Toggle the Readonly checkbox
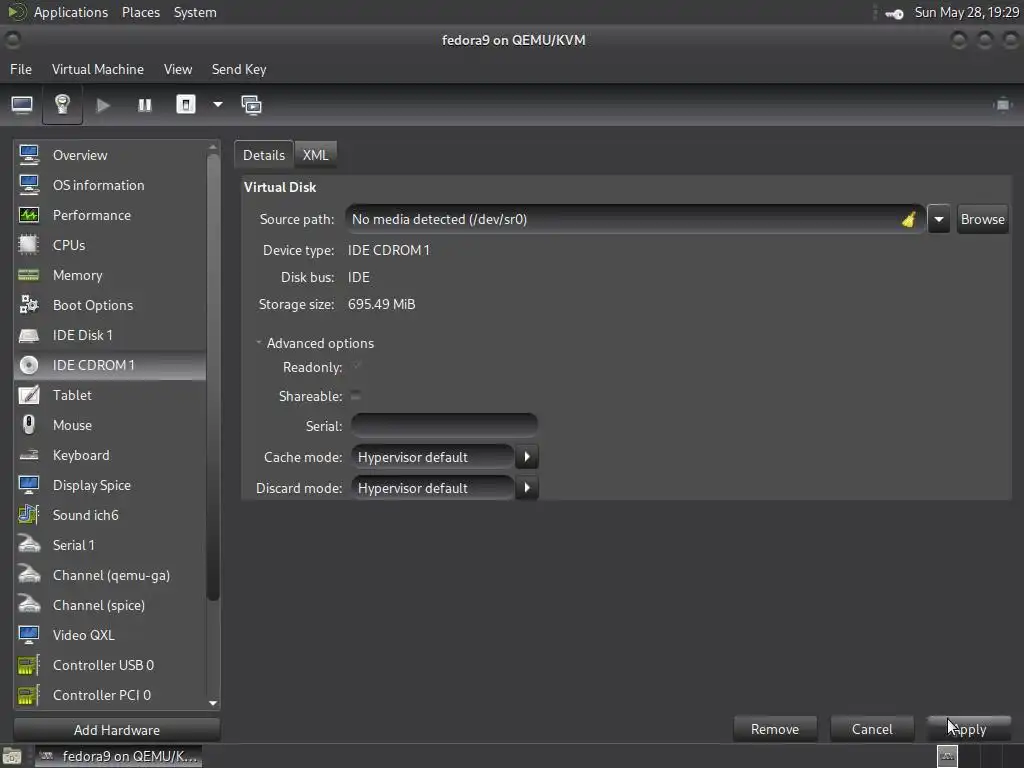Viewport: 1024px width, 768px height. point(357,366)
